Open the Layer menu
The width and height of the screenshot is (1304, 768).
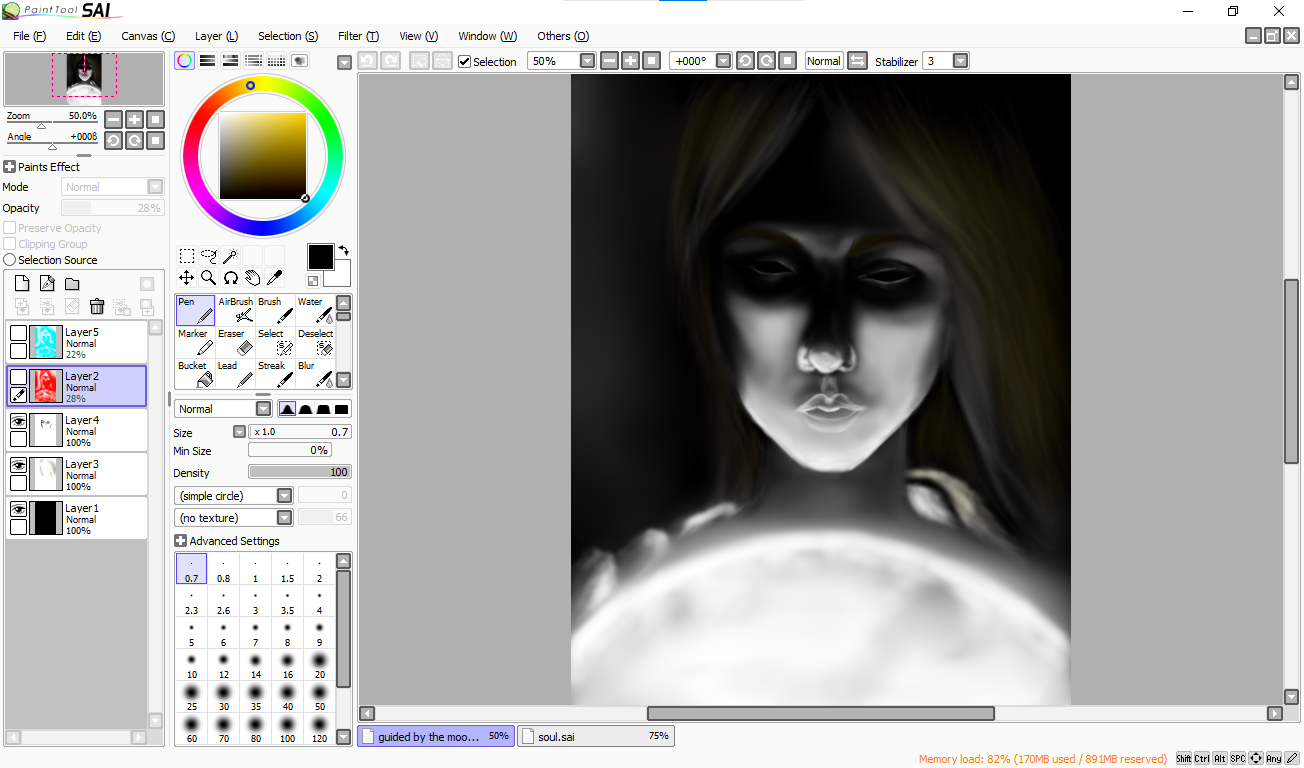point(216,36)
